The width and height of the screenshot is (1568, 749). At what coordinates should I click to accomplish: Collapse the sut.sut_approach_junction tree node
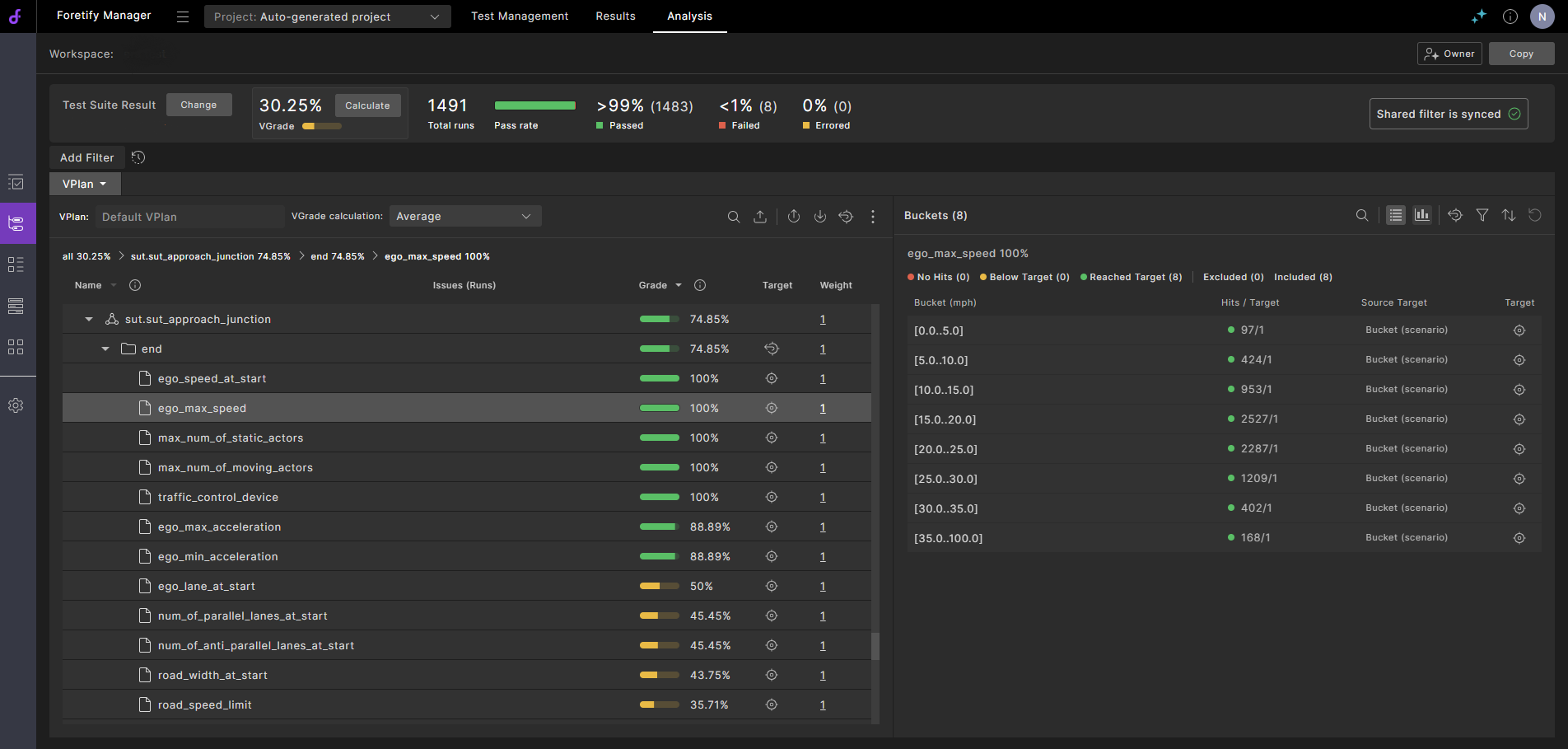[x=89, y=320]
